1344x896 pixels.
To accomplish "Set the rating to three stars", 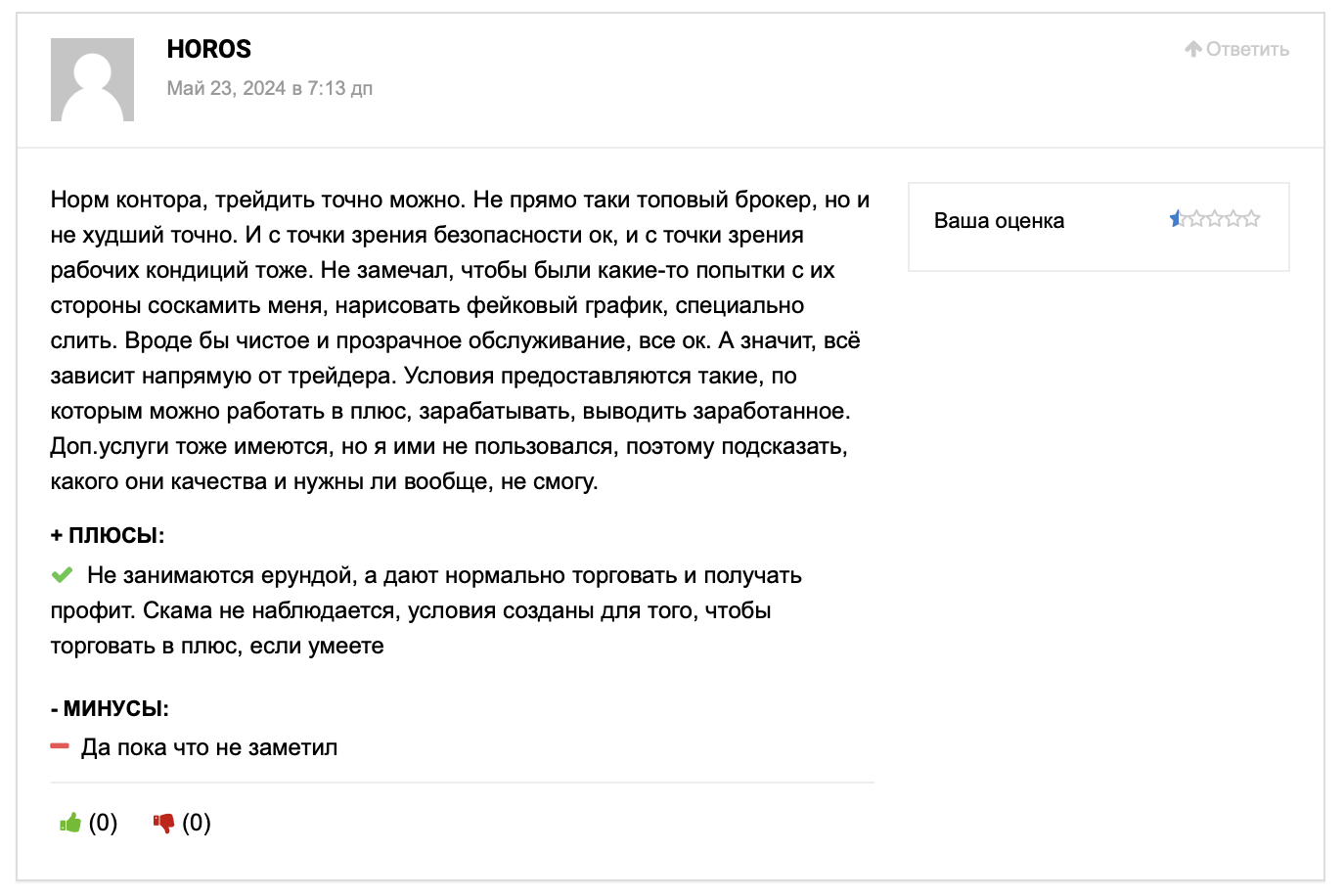I will 1215,218.
